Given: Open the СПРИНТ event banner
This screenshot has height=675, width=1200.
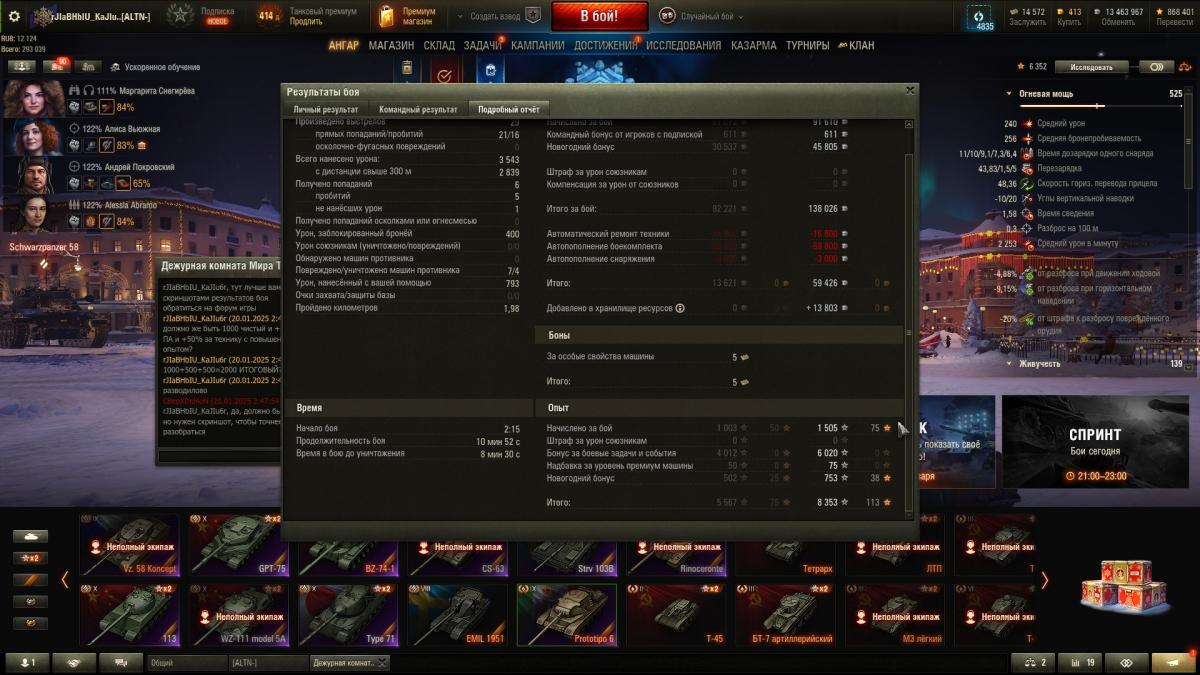Looking at the screenshot, I should pos(1094,441).
